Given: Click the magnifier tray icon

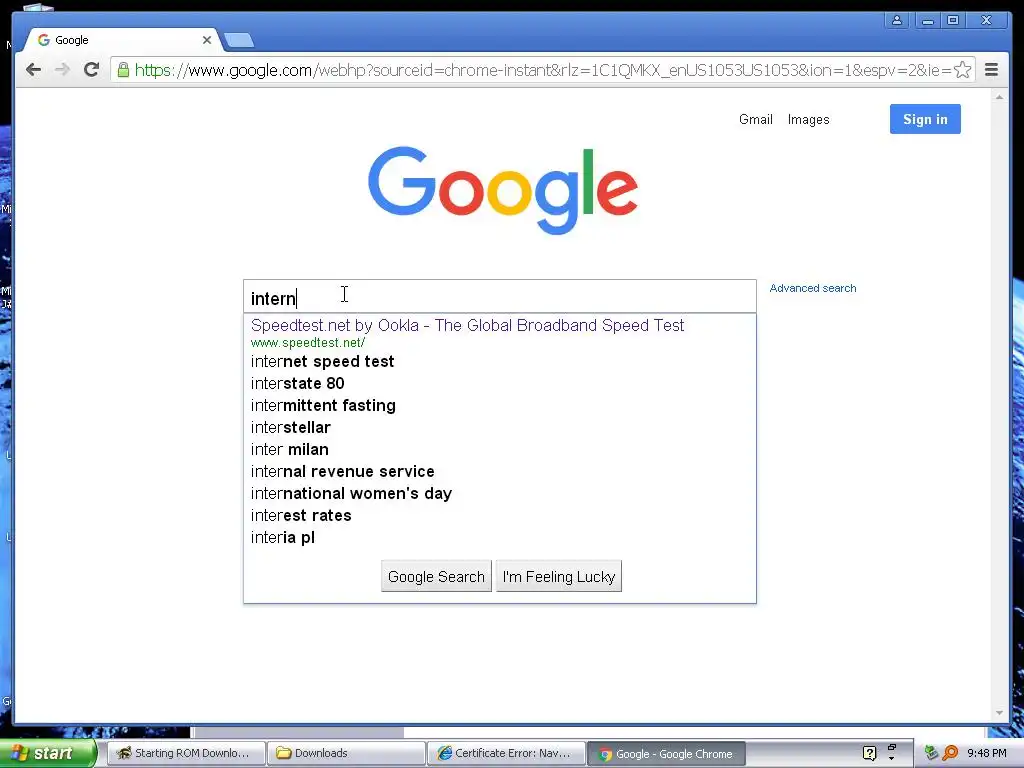Looking at the screenshot, I should tap(950, 753).
